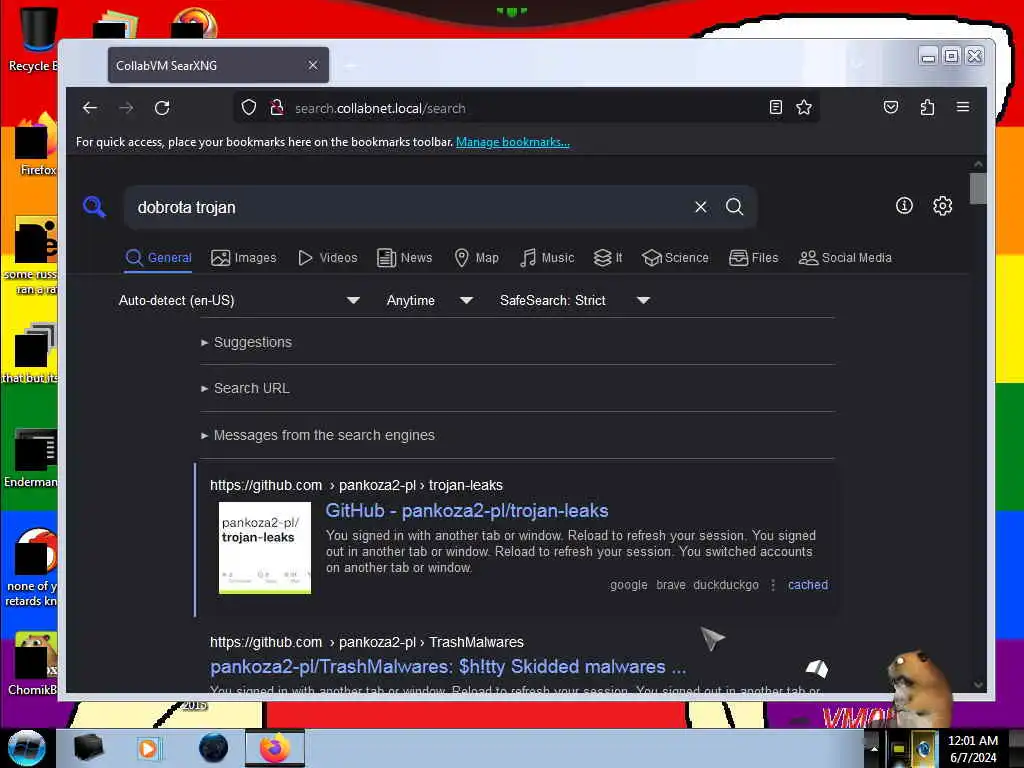Screen dimensions: 1024x768
Task: Open GitHub - pankoza2-pl/trojan-leaks result
Action: [467, 511]
